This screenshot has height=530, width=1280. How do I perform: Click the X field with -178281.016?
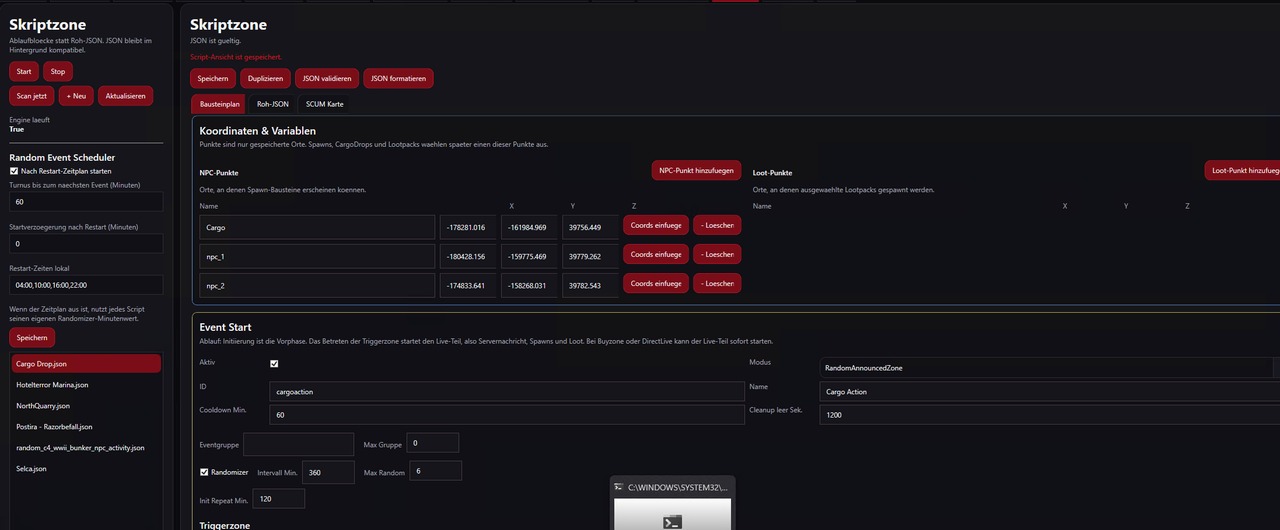coord(468,227)
